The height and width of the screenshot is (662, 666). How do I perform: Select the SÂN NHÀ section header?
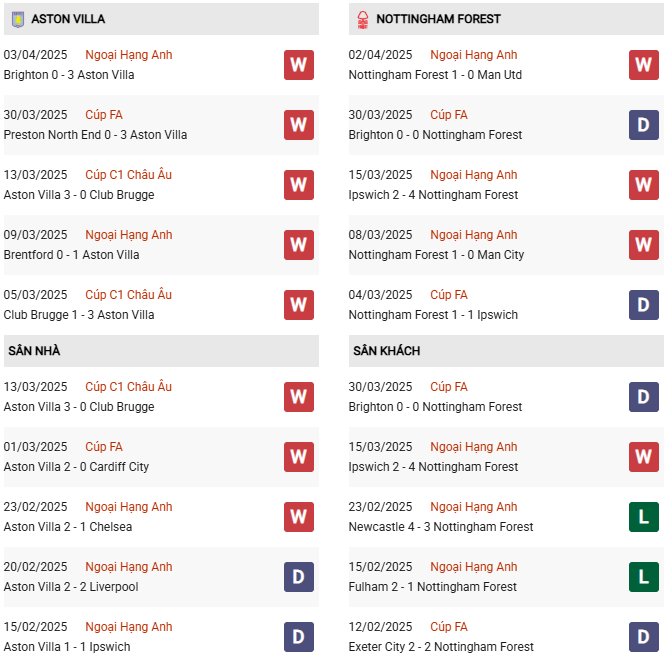coord(34,351)
